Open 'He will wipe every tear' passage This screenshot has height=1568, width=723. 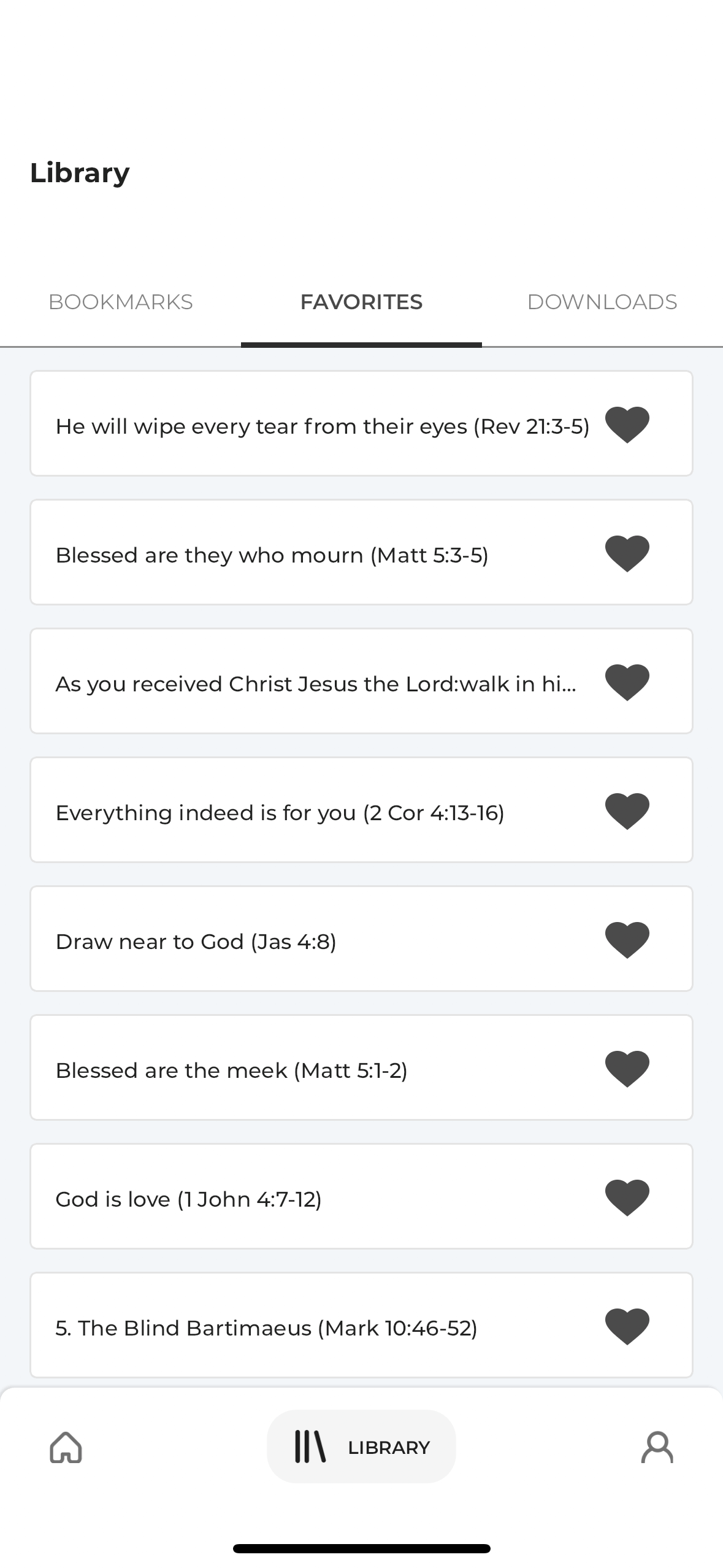(322, 426)
